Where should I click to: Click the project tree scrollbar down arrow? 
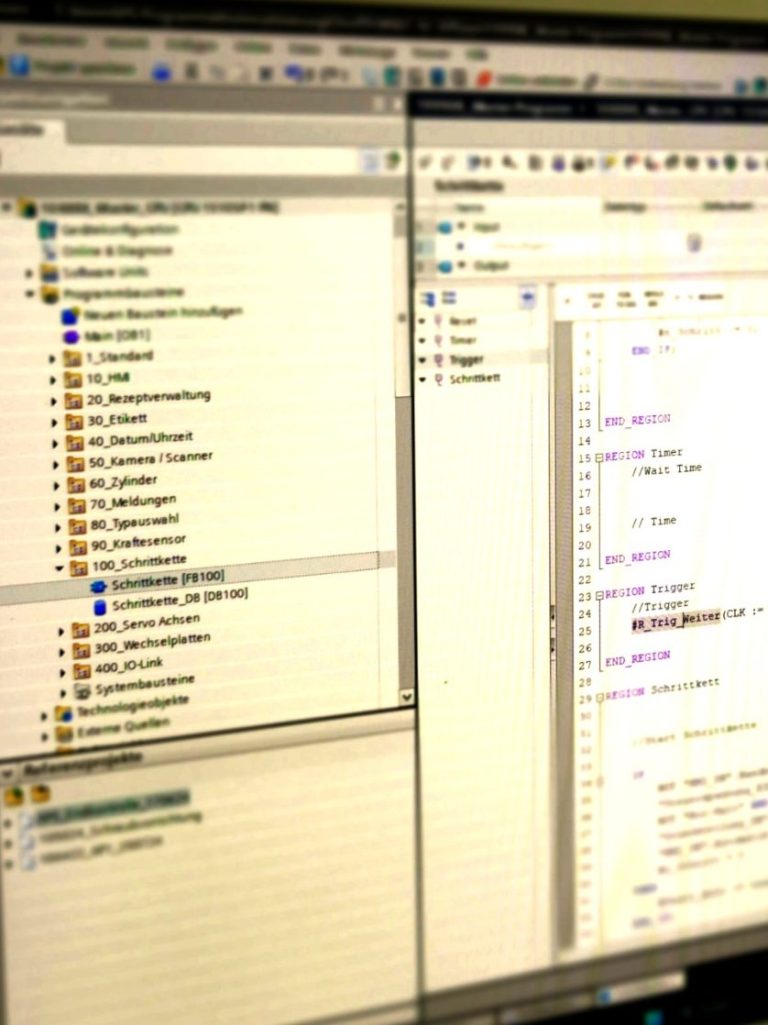pos(406,697)
